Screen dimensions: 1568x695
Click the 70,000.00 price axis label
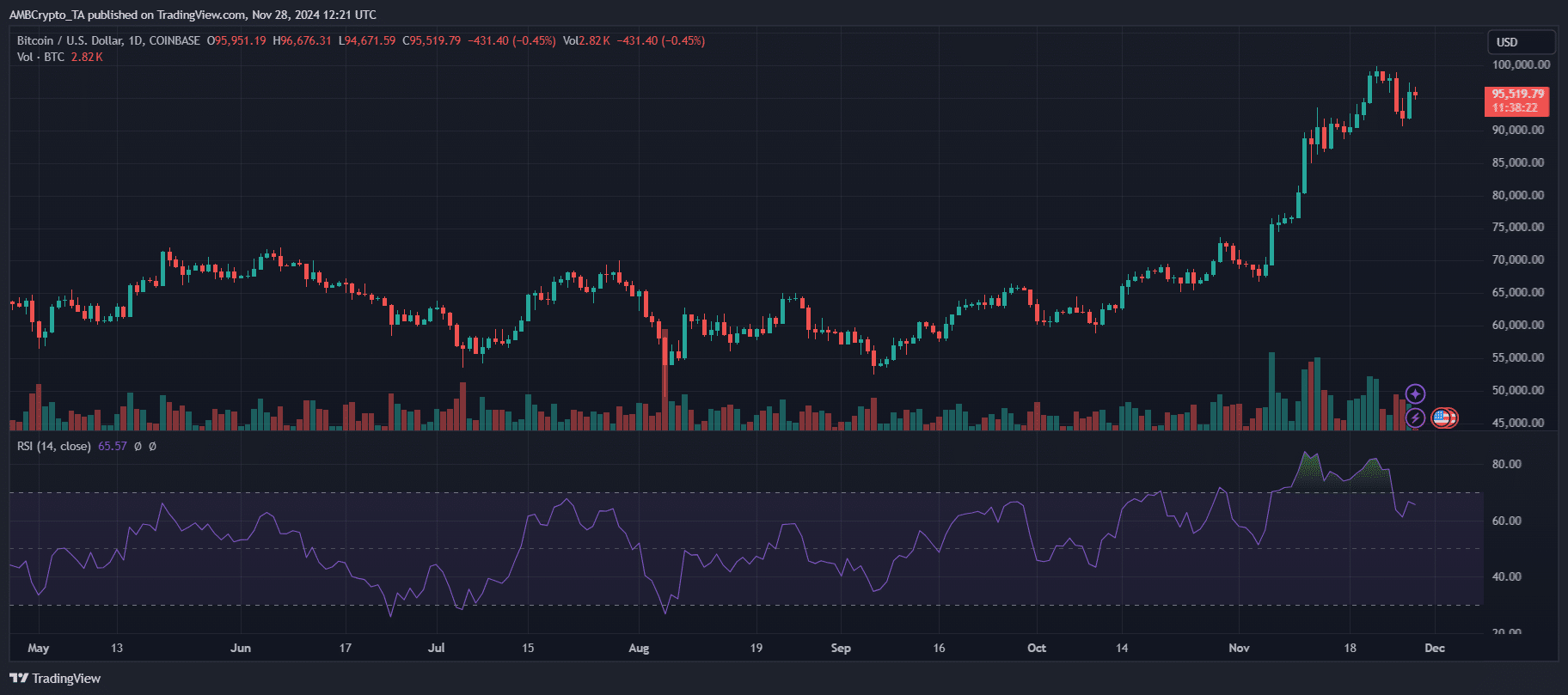(1517, 259)
